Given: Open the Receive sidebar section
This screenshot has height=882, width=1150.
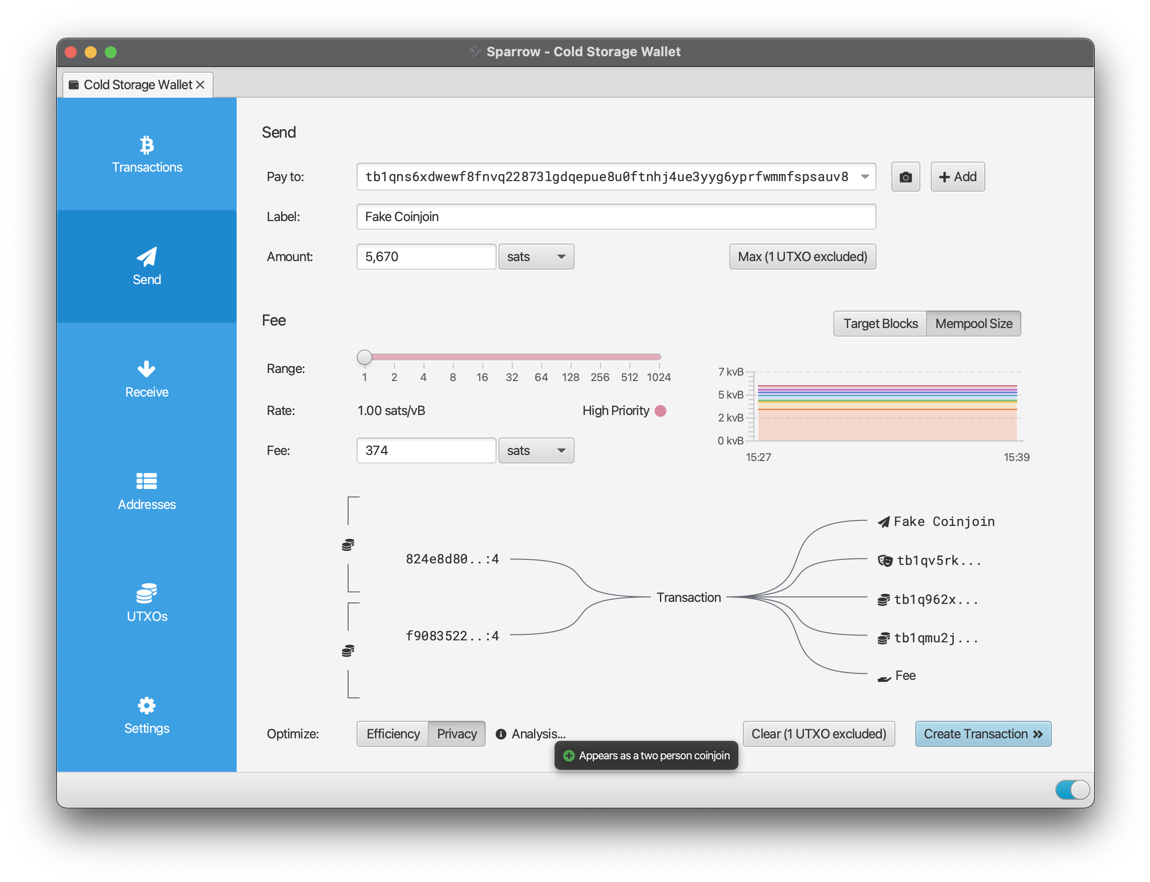Looking at the screenshot, I should point(147,379).
